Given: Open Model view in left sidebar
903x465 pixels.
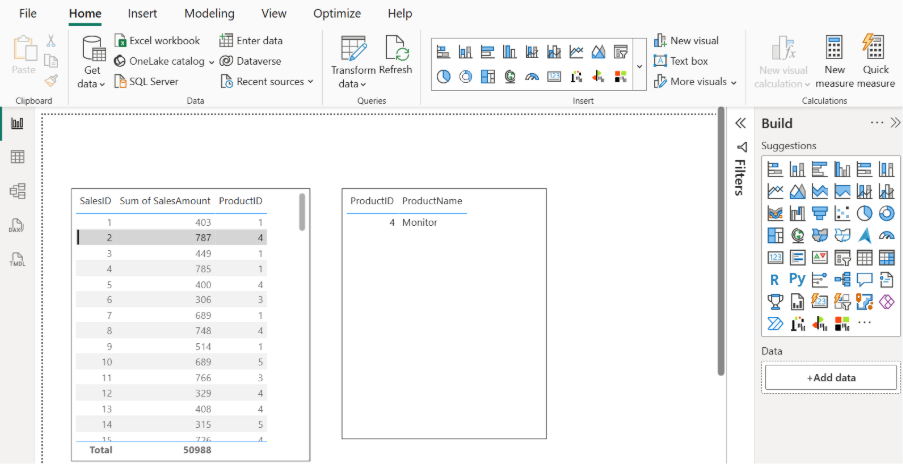Looking at the screenshot, I should coord(17,191).
